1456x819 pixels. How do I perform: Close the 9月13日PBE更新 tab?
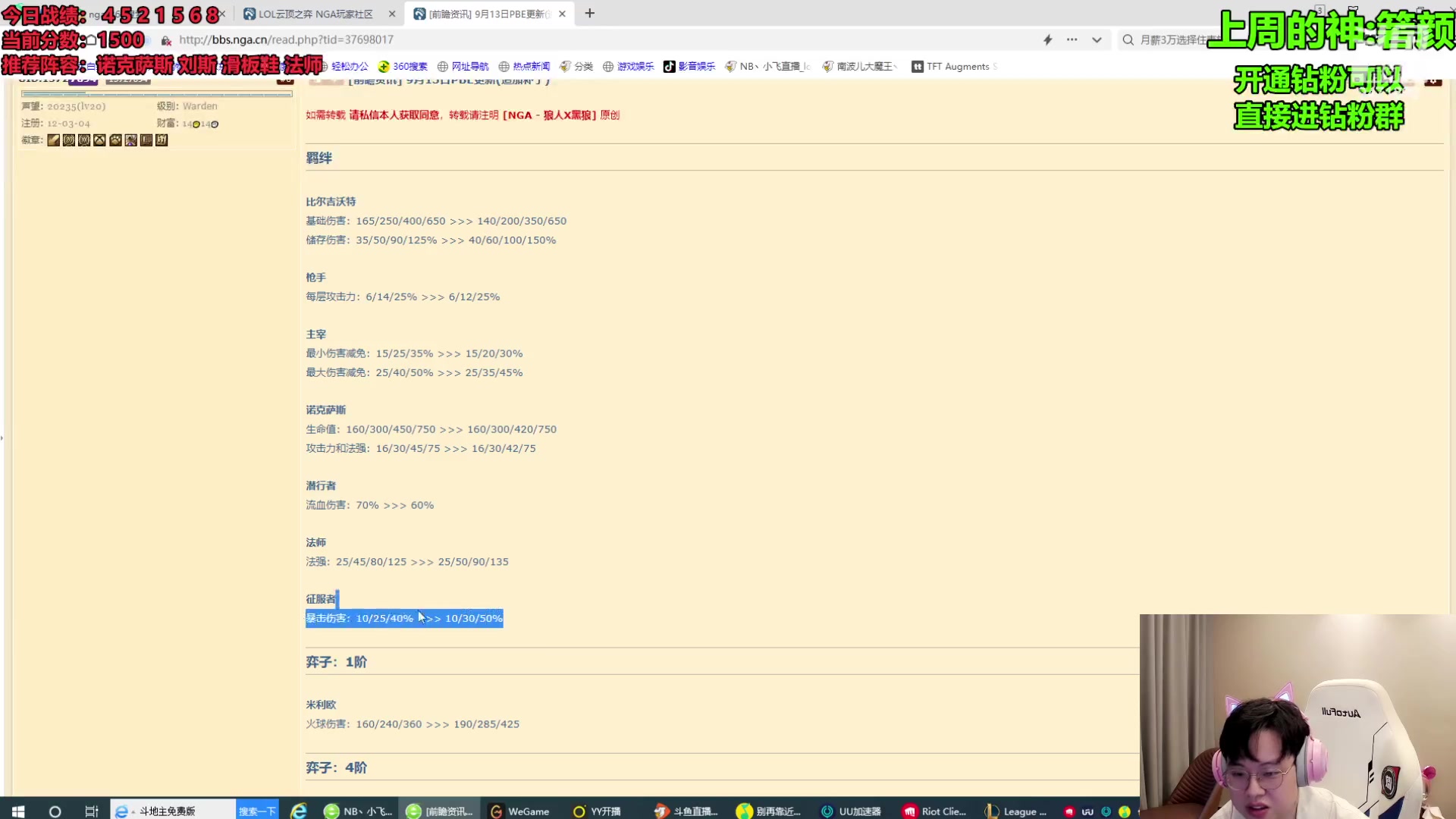pos(562,14)
